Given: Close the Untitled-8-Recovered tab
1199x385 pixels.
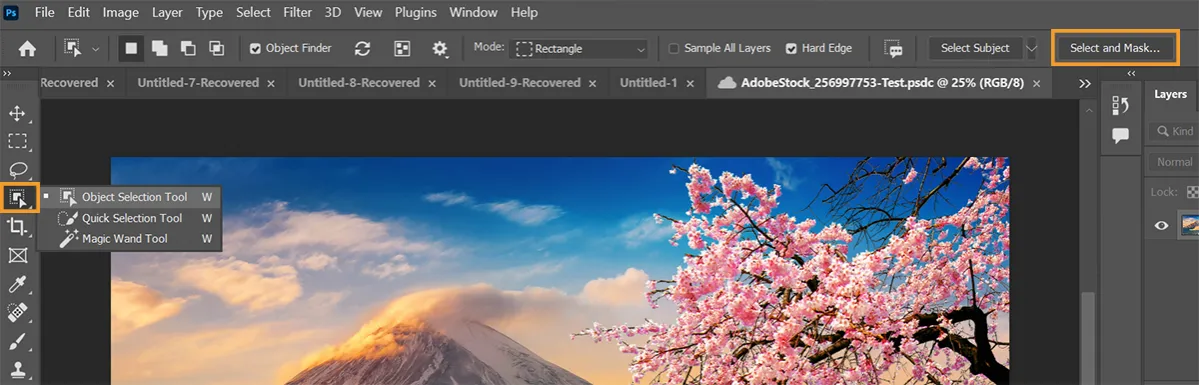Looking at the screenshot, I should 431,83.
